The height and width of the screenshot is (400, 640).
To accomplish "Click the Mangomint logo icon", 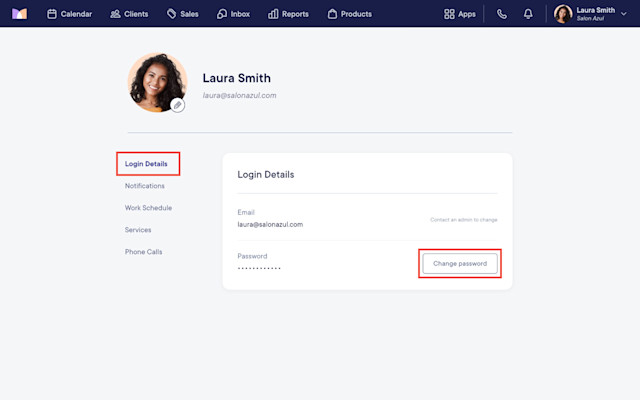I will 19,14.
